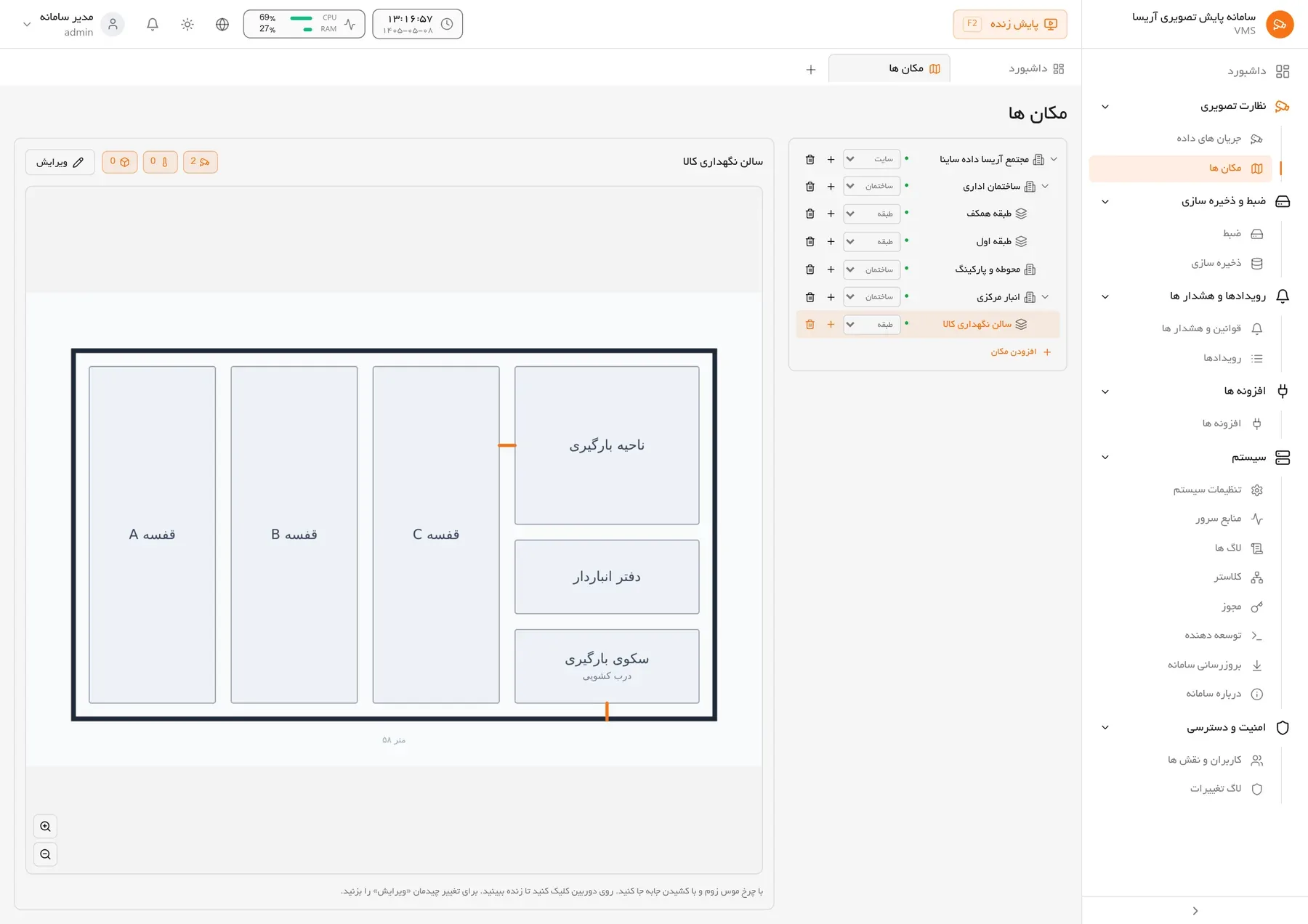Image resolution: width=1308 pixels, height=924 pixels.
Task: Select the ناحیه بارگیری zone on floor plan
Action: [x=607, y=445]
